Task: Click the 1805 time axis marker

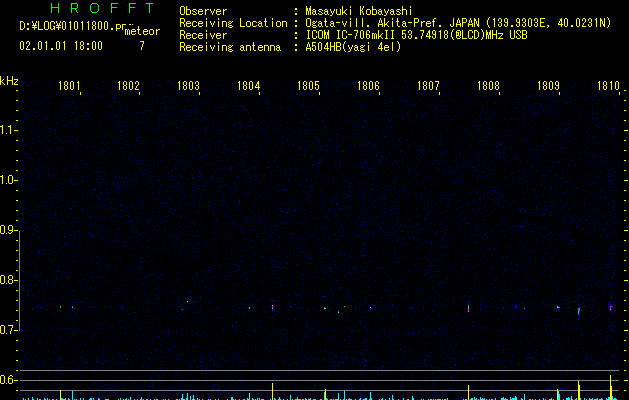Action: (308, 86)
